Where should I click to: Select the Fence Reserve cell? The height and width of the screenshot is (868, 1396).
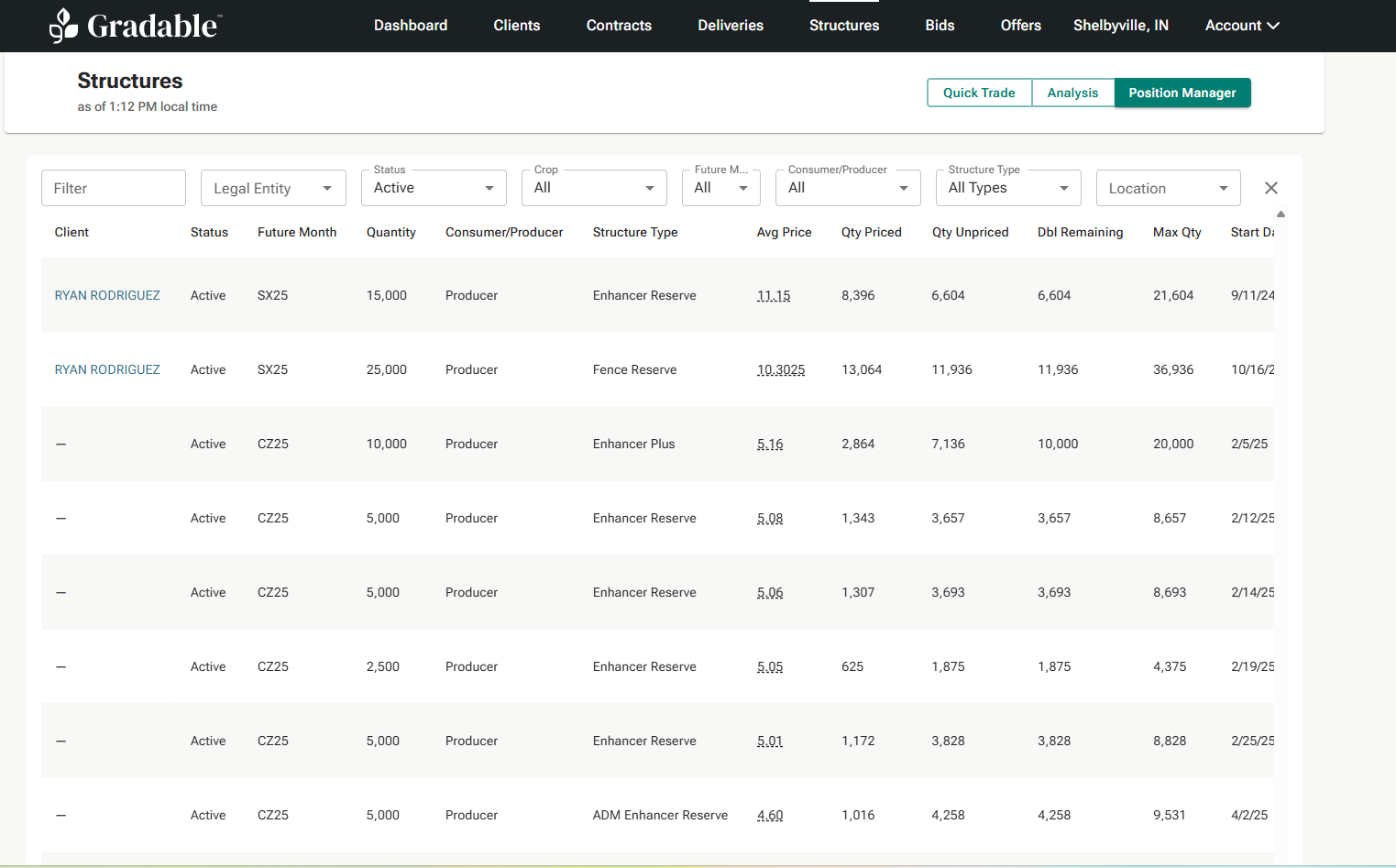[x=634, y=369]
